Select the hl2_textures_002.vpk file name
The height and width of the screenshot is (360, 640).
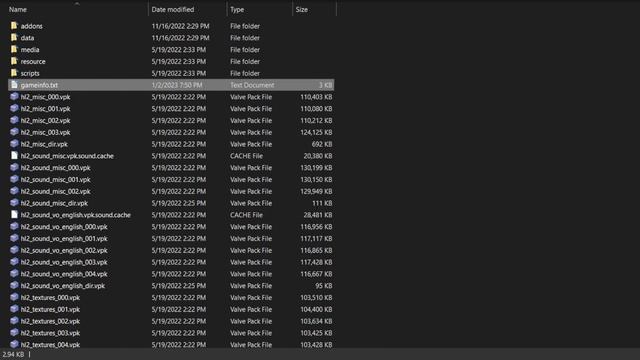50,322
